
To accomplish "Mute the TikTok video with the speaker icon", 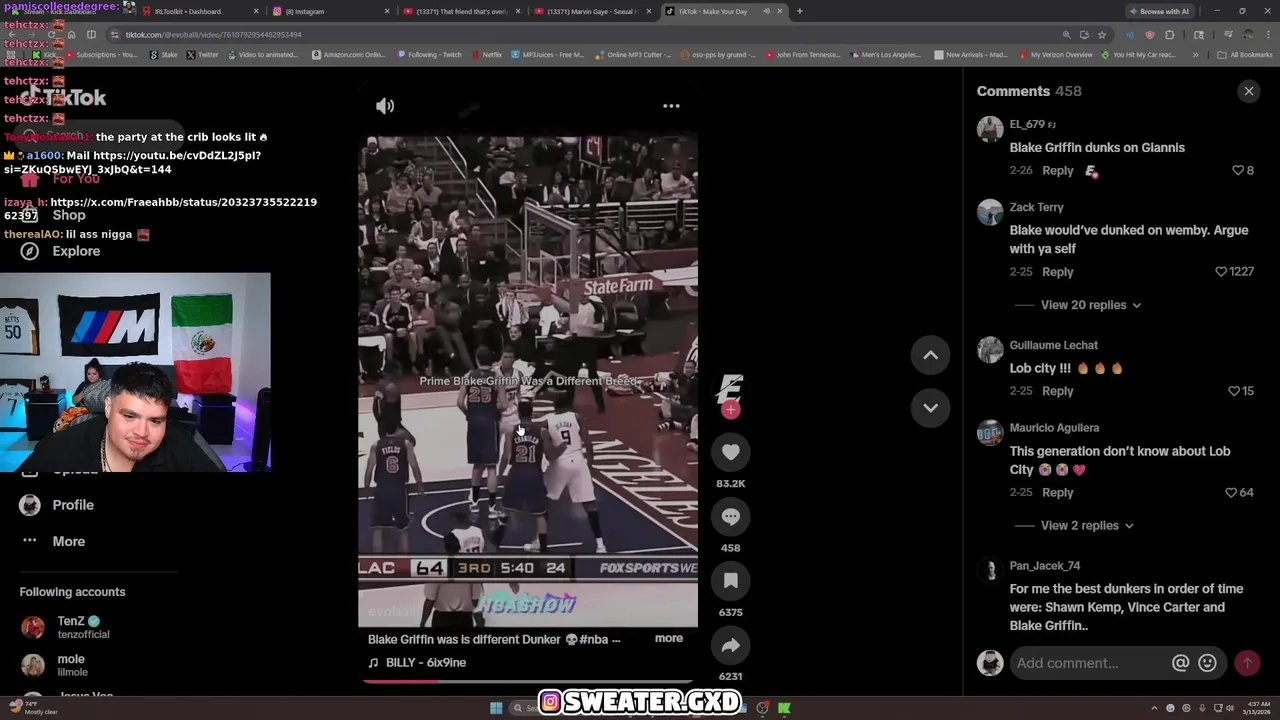I will [385, 106].
